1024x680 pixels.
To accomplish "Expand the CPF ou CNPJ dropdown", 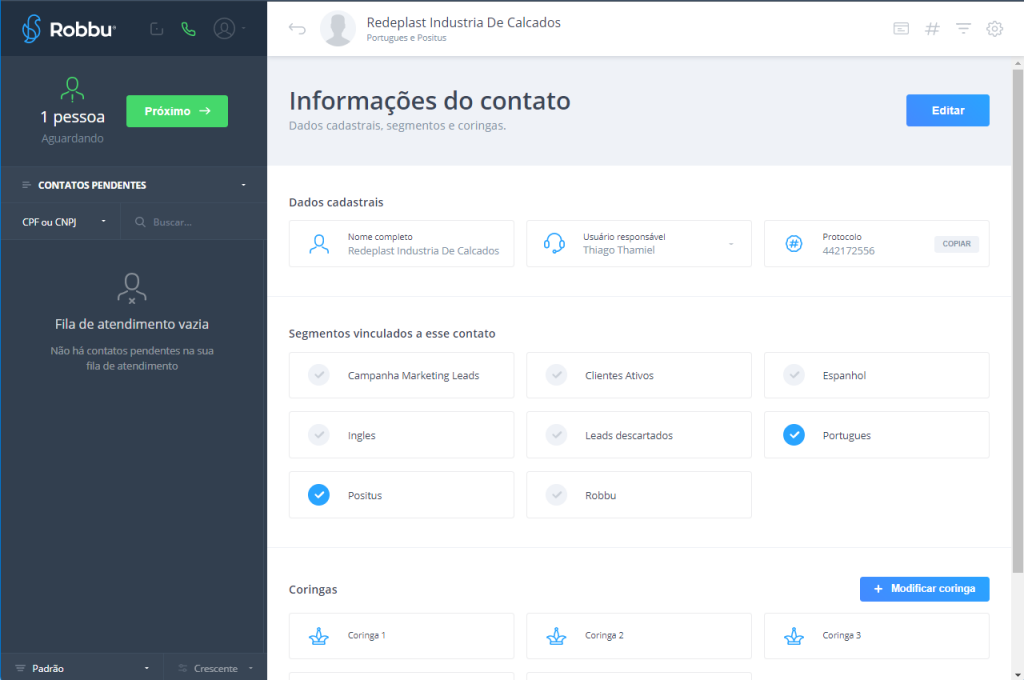I will (x=64, y=222).
